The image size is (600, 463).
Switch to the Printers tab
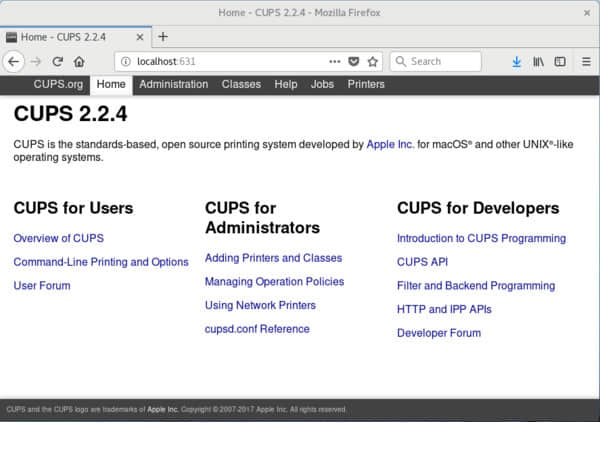366,84
